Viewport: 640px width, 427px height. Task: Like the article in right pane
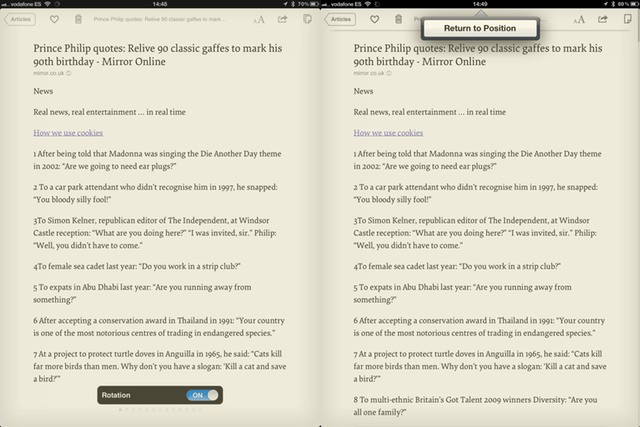pyautogui.click(x=374, y=19)
